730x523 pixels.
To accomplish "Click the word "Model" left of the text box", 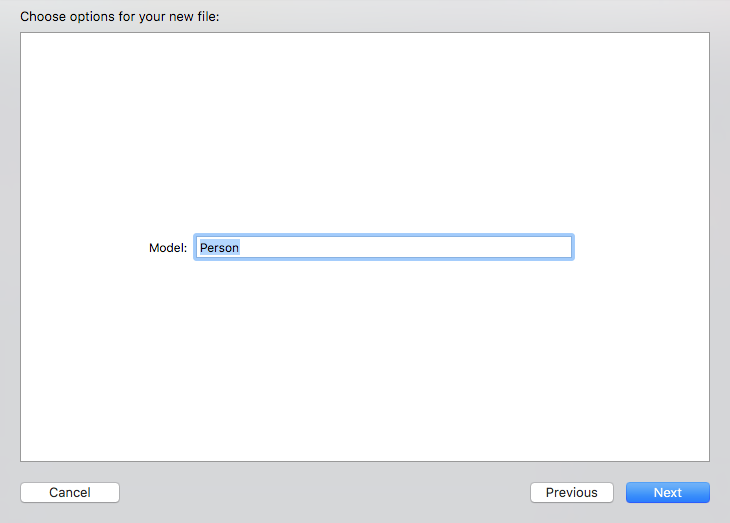I will [165, 247].
